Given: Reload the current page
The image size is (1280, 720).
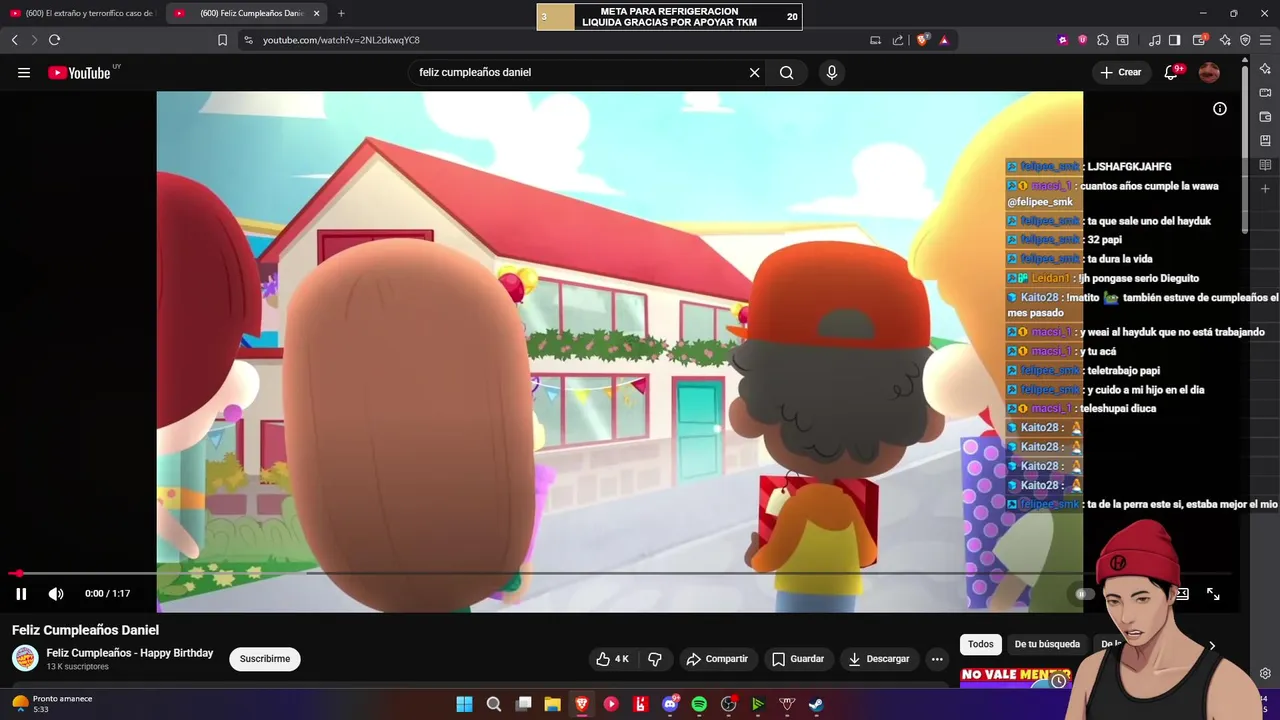Looking at the screenshot, I should tap(54, 40).
